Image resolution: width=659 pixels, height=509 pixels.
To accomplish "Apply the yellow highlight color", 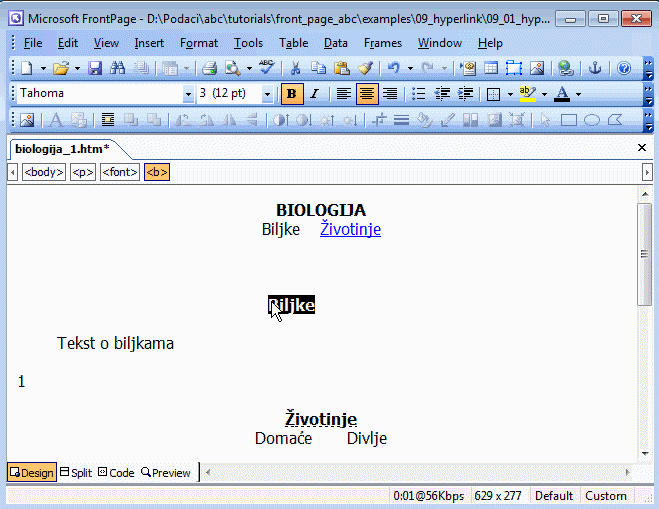I will [x=527, y=94].
